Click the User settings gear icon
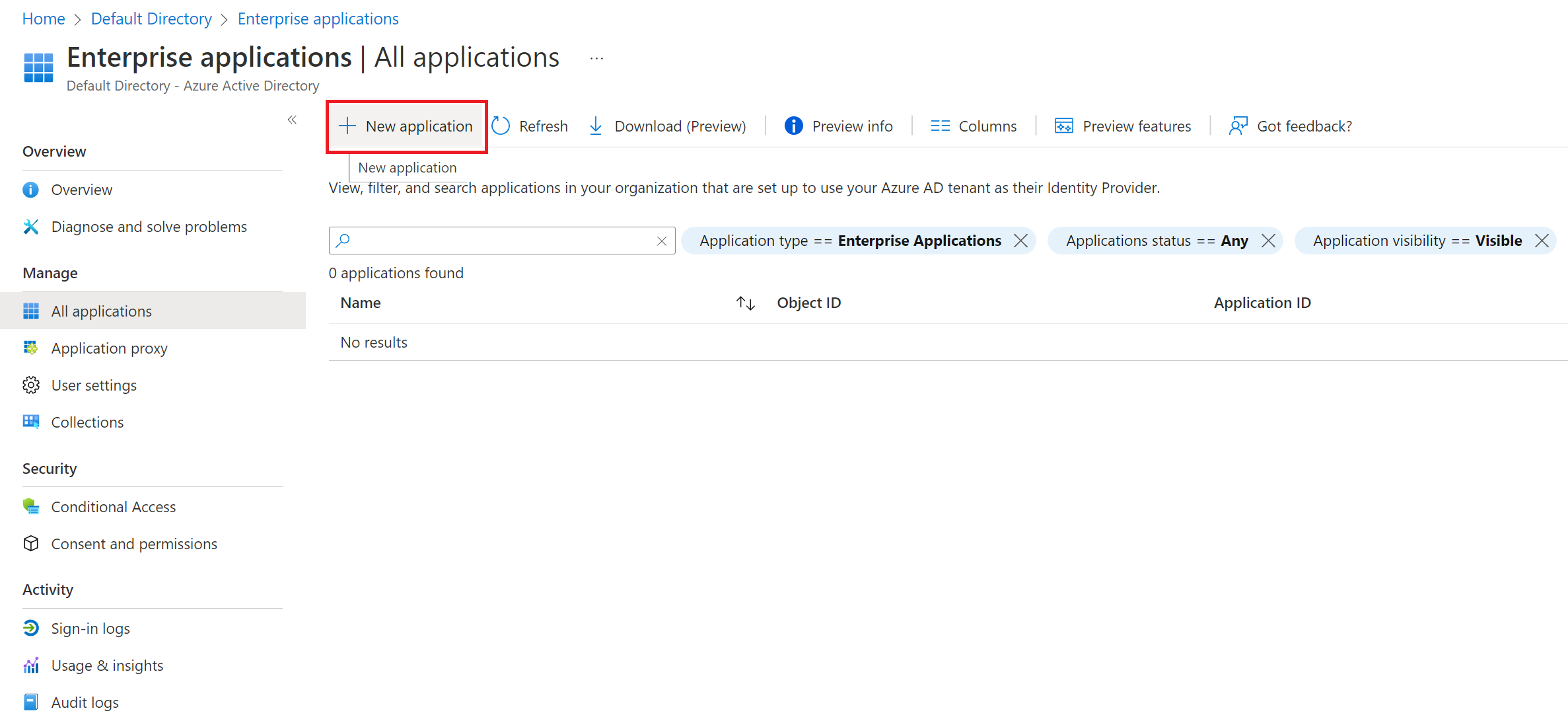1568x725 pixels. click(30, 385)
